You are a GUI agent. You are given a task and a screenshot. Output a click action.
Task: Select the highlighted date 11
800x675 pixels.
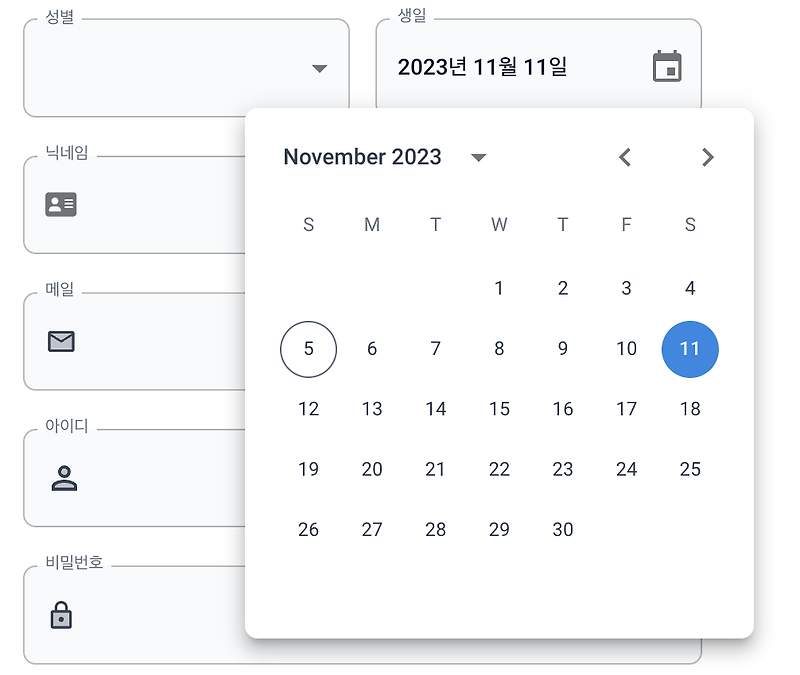[x=690, y=349]
